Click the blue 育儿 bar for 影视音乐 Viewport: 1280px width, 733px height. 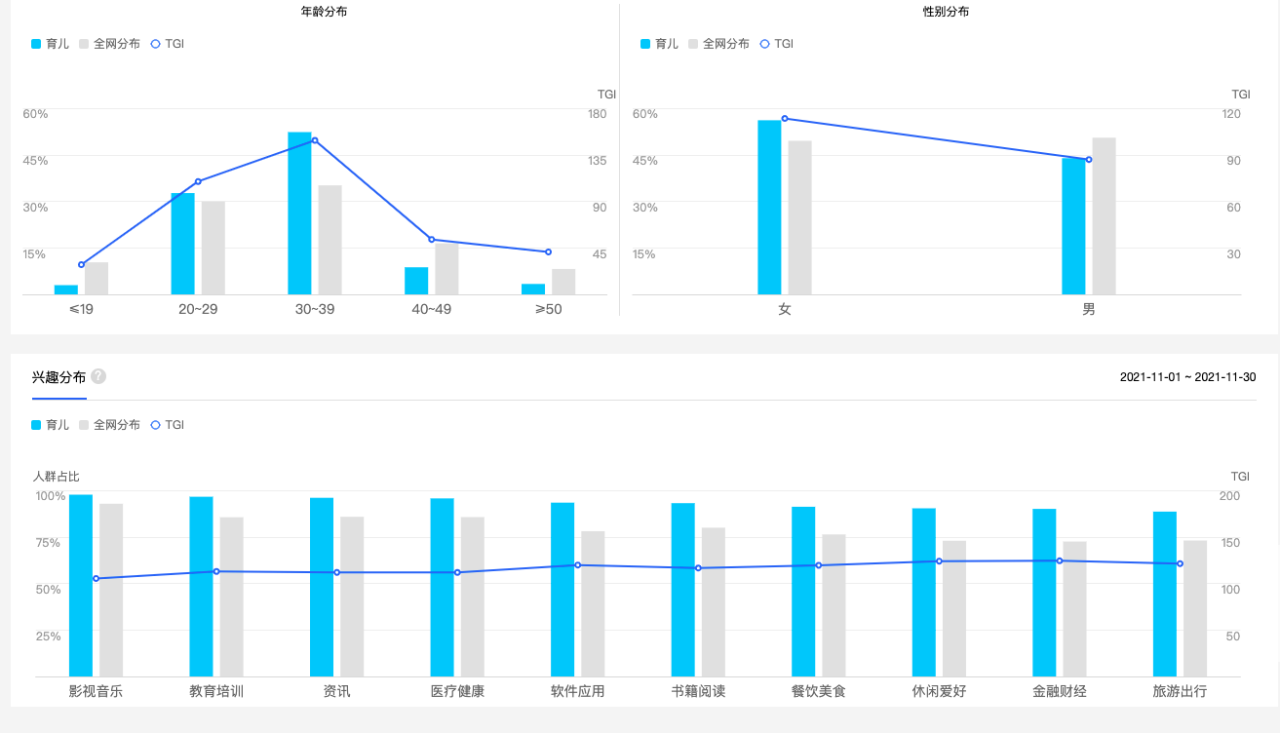click(x=81, y=586)
